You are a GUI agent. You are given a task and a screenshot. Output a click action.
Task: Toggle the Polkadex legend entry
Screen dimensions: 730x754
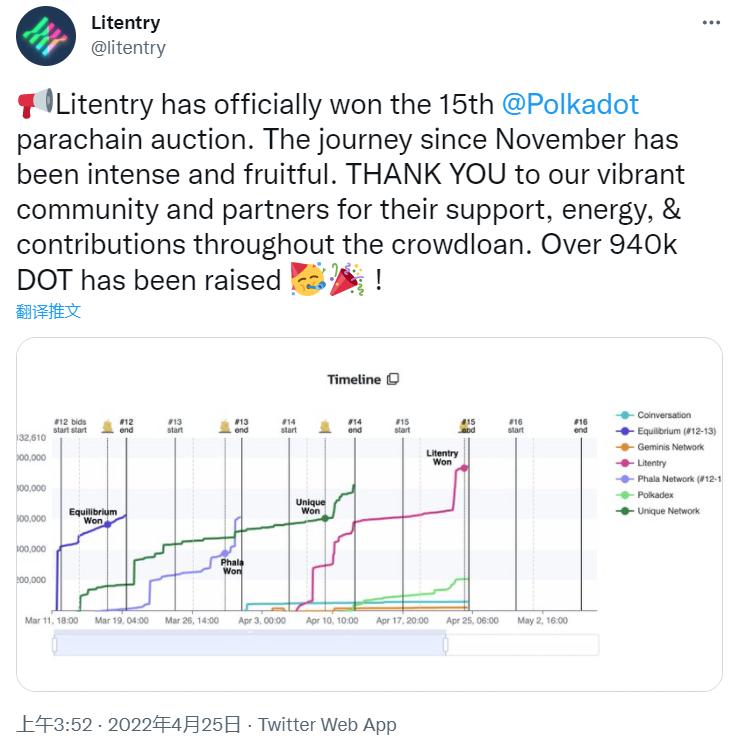point(656,496)
